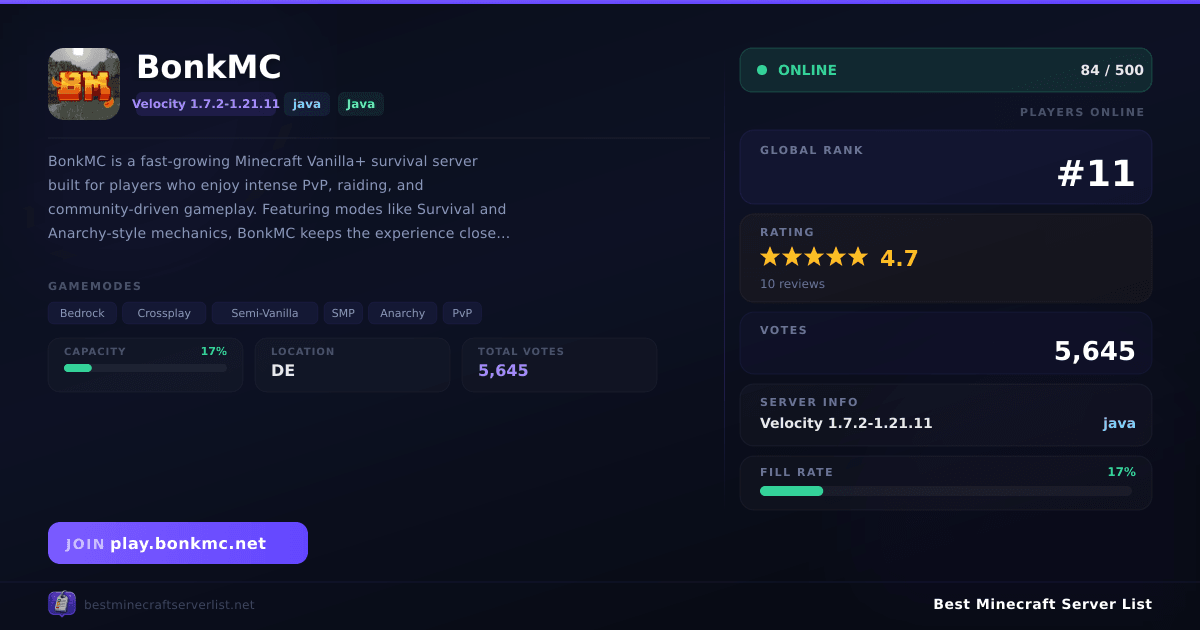Select the PvP gamemode tag

point(462,313)
